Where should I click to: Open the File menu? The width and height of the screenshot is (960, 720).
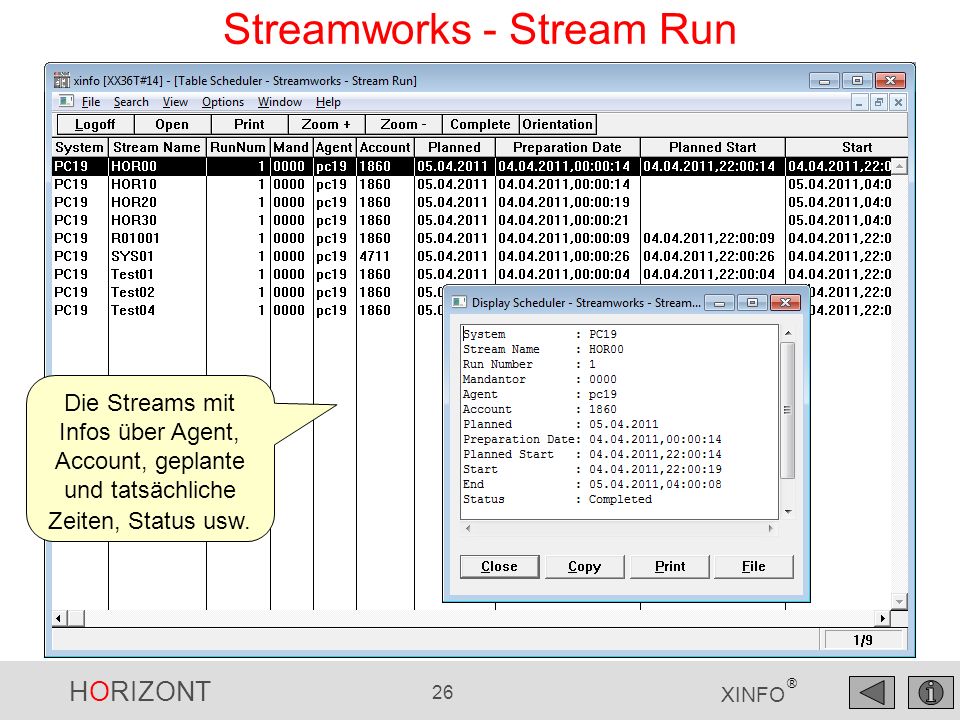[91, 102]
